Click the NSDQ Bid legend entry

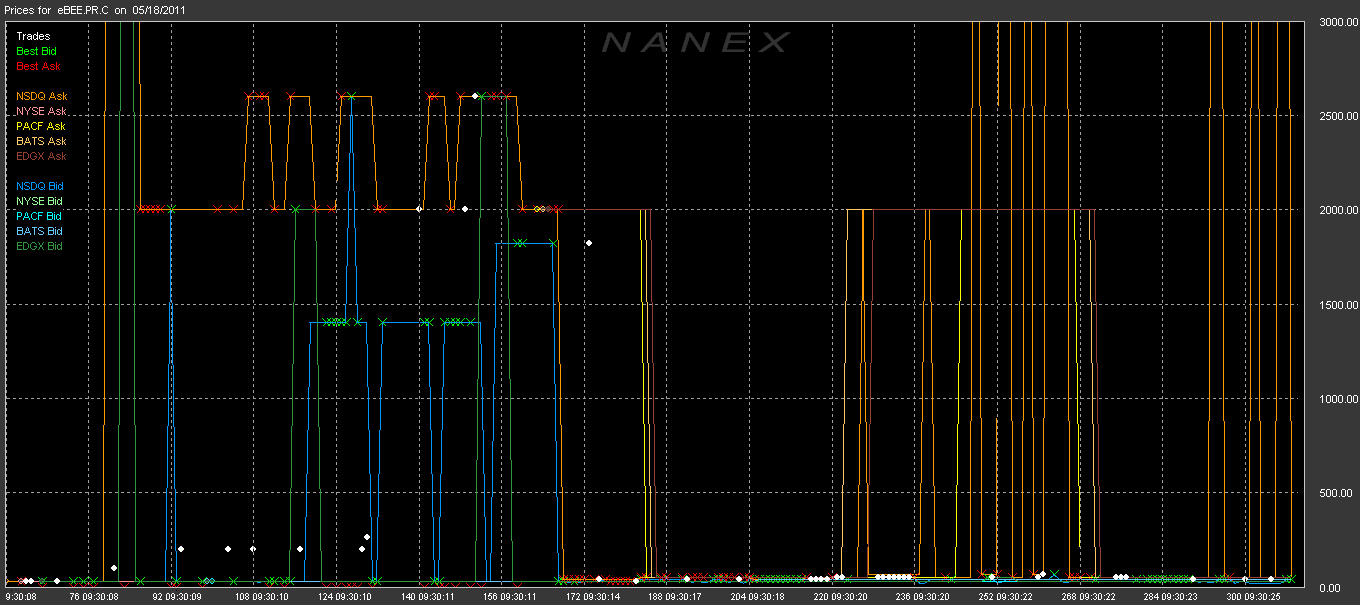(39, 186)
